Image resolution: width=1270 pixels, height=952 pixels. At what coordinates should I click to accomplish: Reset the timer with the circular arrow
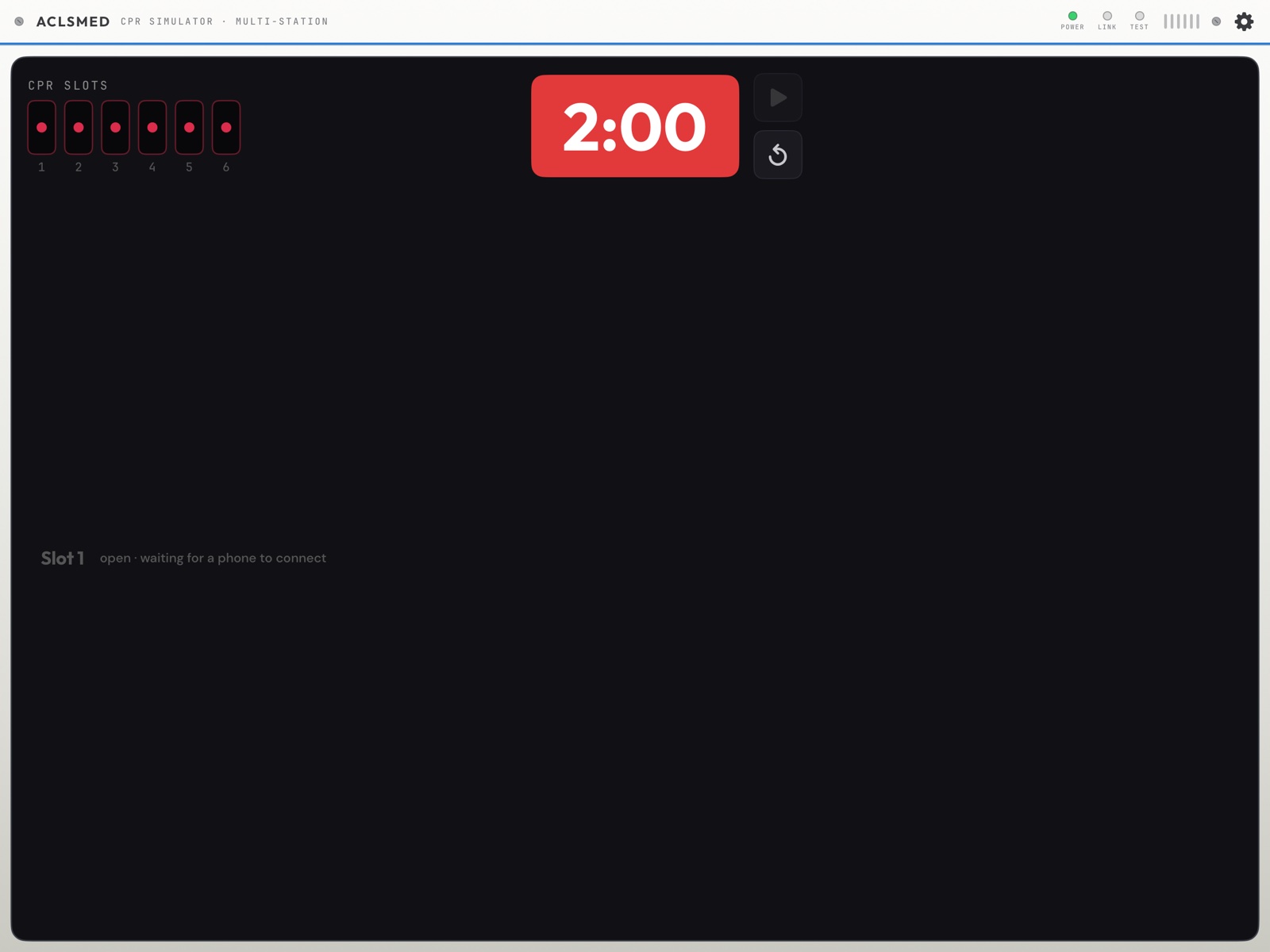(x=777, y=155)
